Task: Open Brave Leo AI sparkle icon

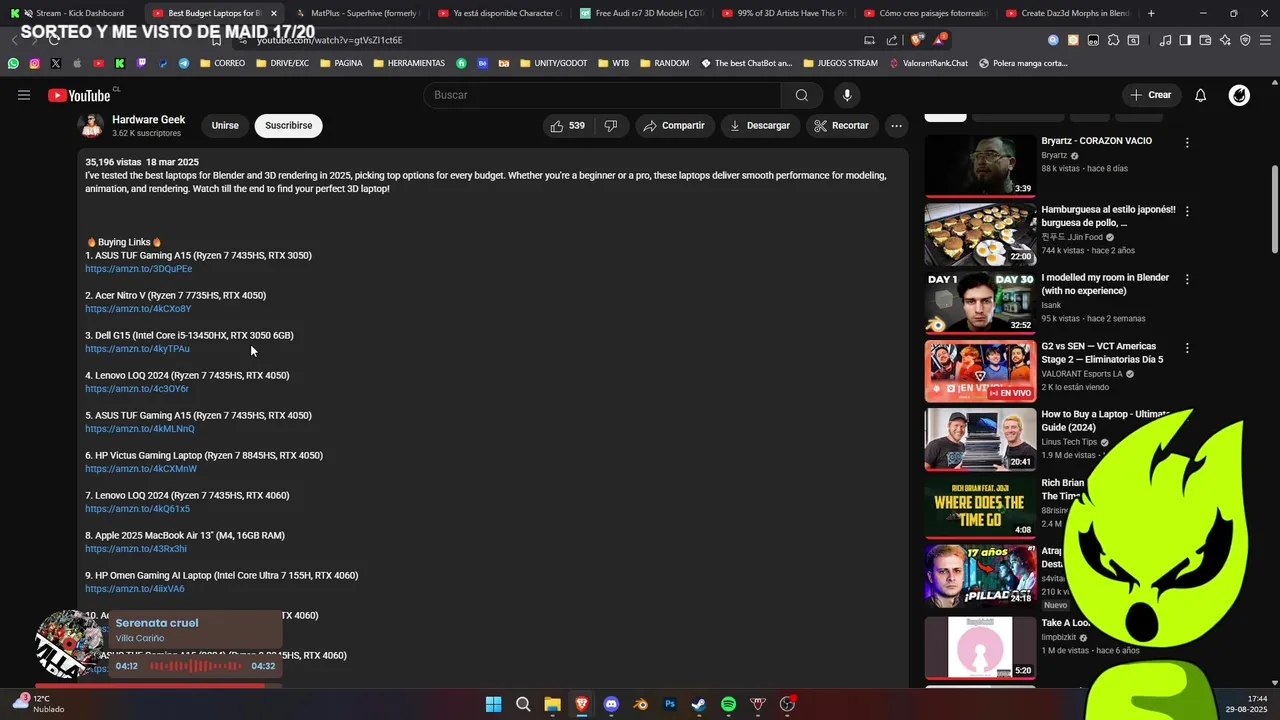Action: [x=1225, y=40]
